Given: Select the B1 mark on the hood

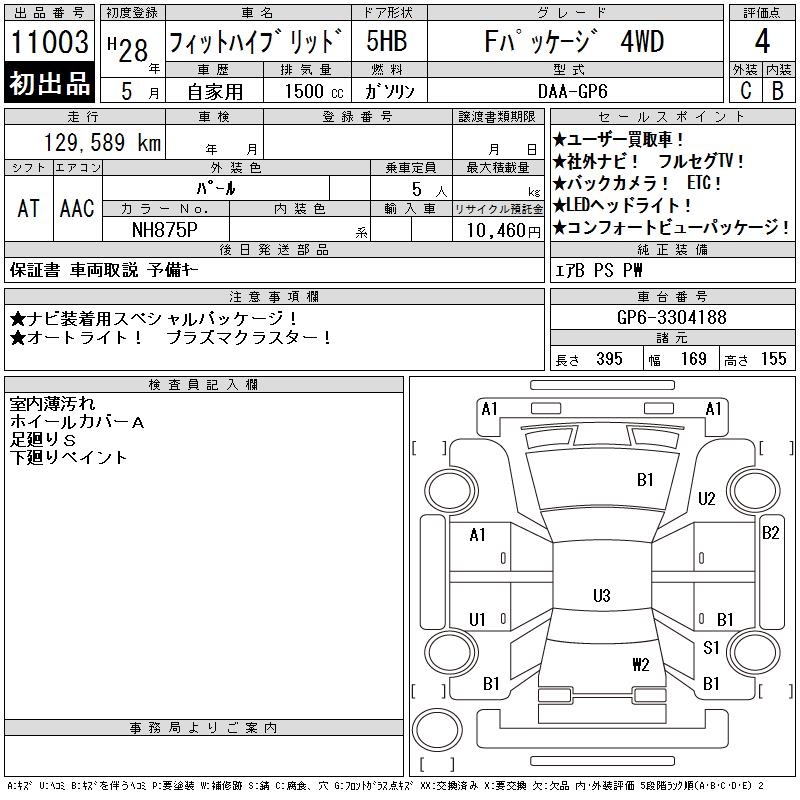Looking at the screenshot, I should pos(645,480).
